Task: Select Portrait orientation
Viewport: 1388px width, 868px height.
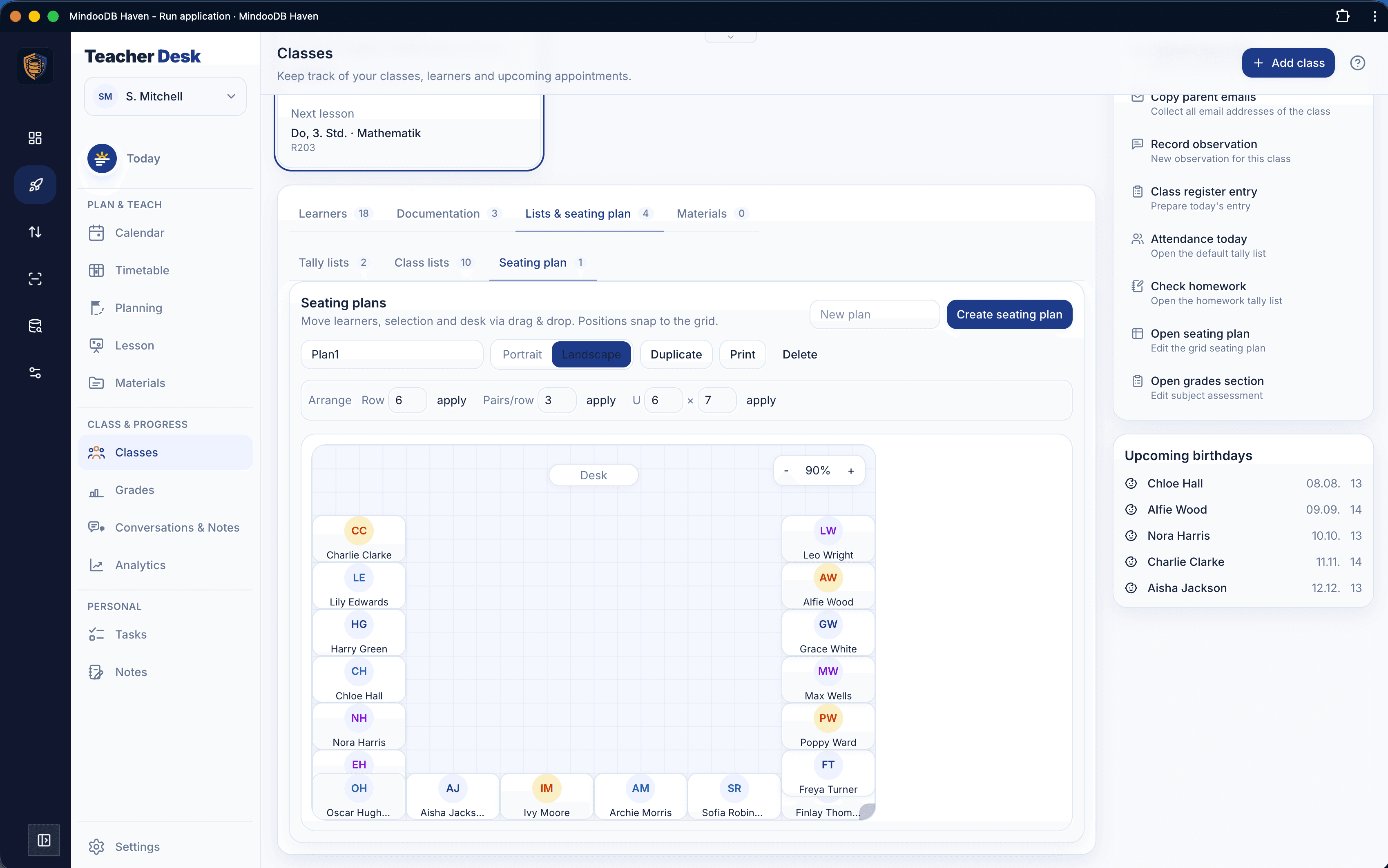Action: pyautogui.click(x=522, y=354)
